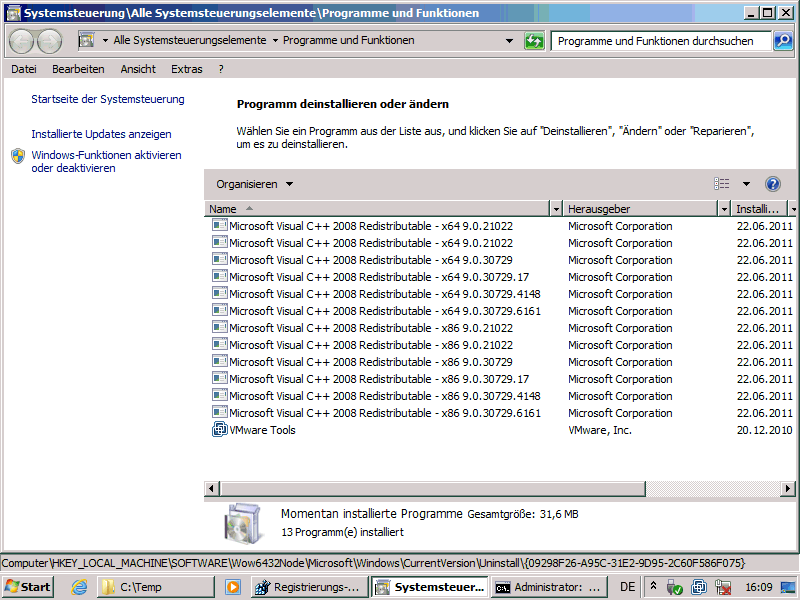The height and width of the screenshot is (600, 800).
Task: Click Startseite der Systemsteuerung link
Action: pos(108,99)
